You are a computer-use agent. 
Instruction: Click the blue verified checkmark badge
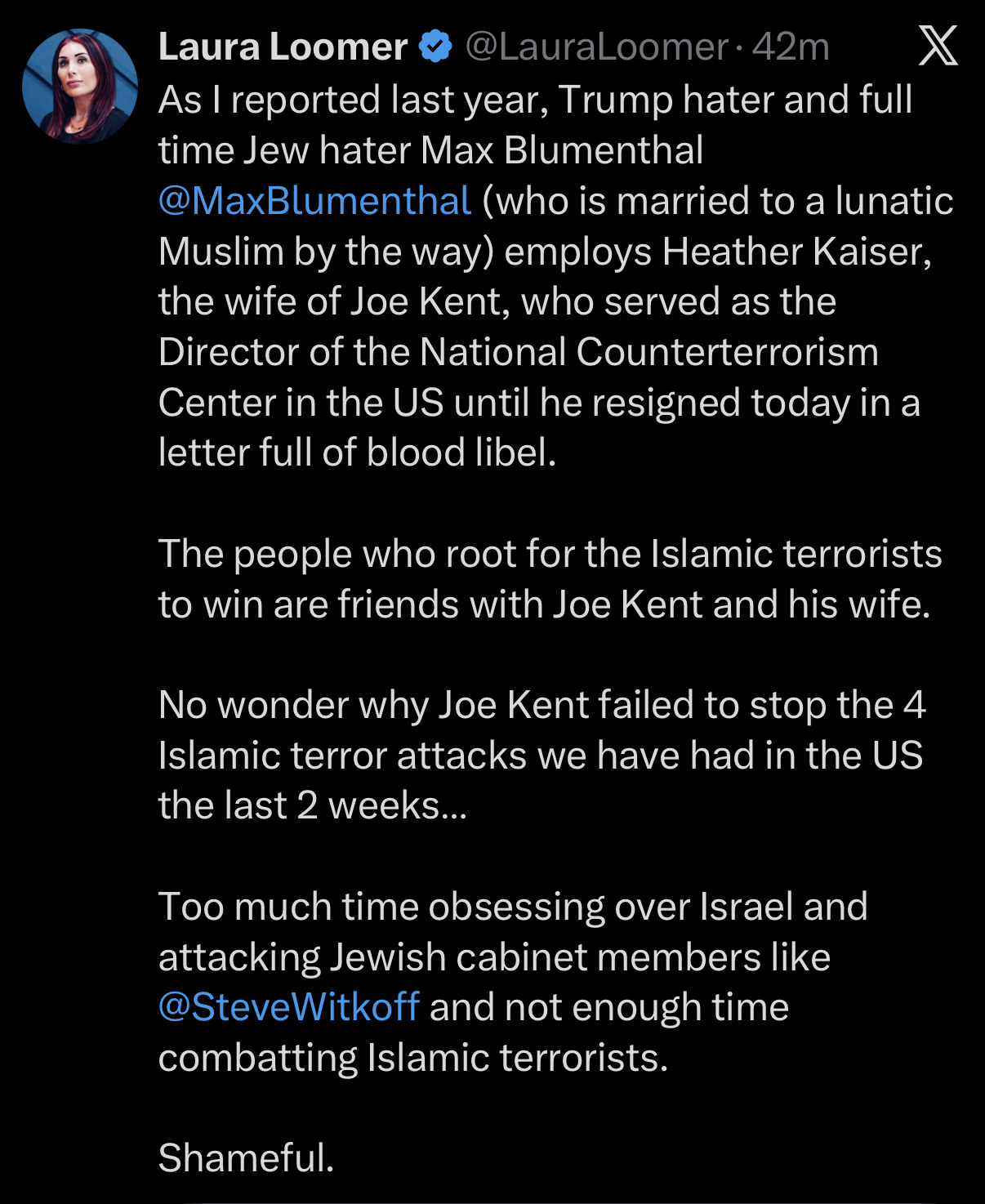pyautogui.click(x=435, y=47)
